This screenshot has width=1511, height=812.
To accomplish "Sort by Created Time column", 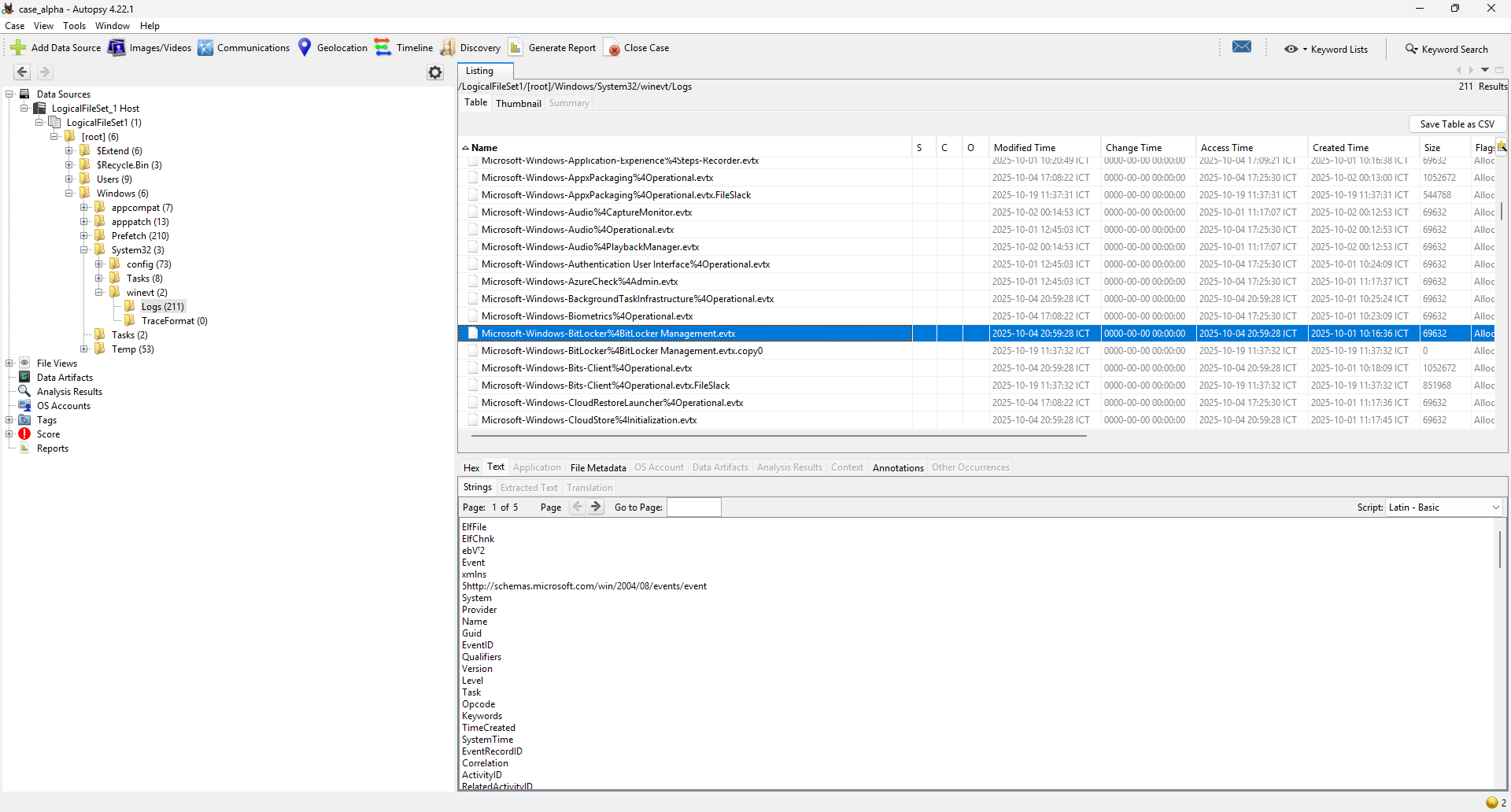I will (1363, 148).
